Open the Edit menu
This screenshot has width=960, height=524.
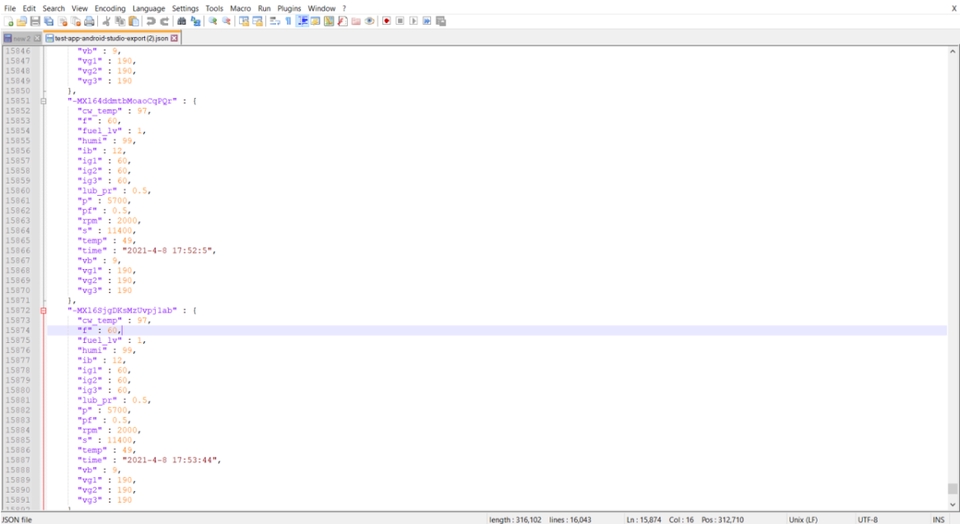click(29, 8)
